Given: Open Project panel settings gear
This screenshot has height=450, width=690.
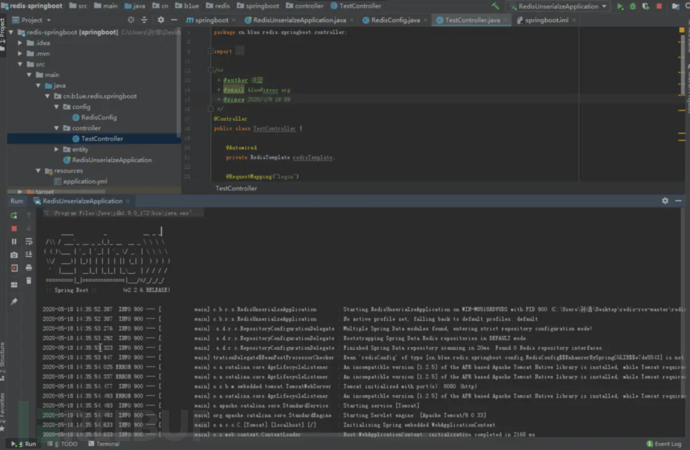Looking at the screenshot, I should (x=161, y=19).
